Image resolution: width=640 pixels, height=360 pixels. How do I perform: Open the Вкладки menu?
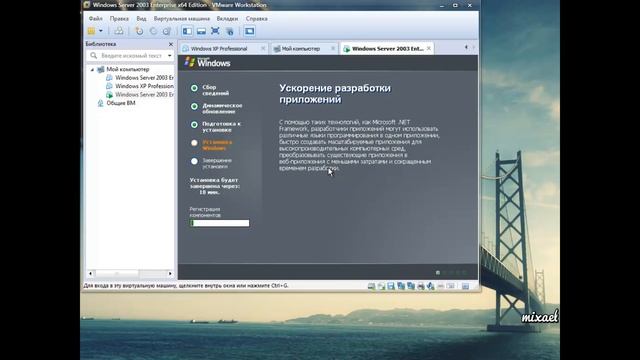click(x=227, y=18)
